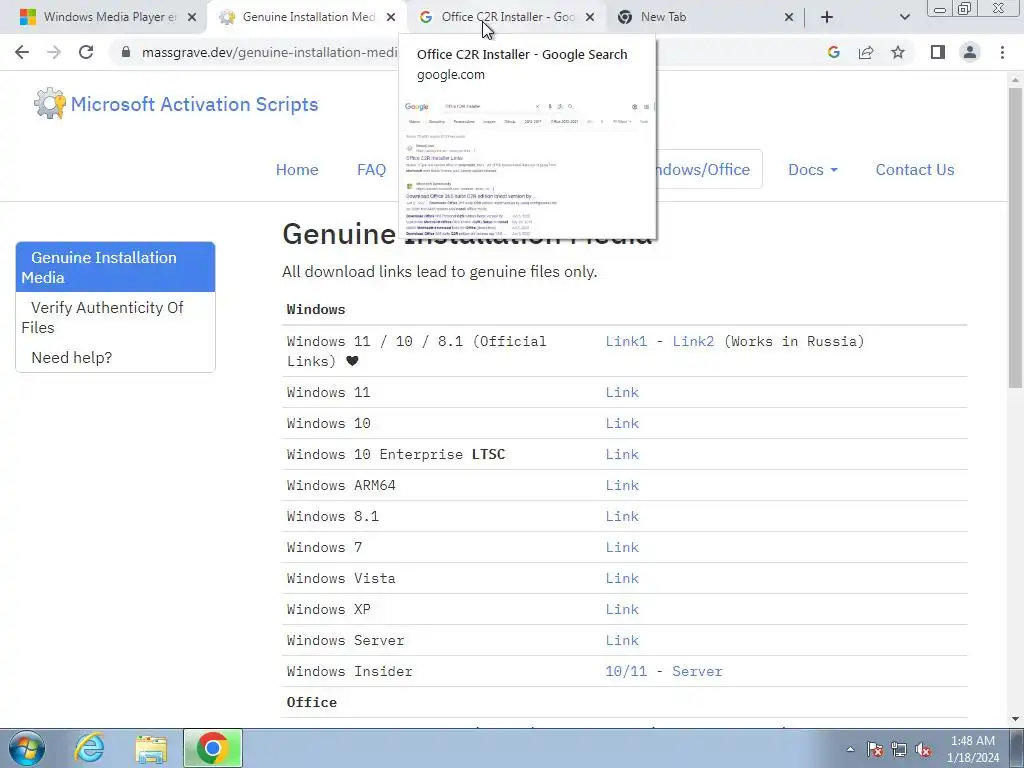This screenshot has height=768, width=1024.
Task: Open the Windows 10 download link
Action: tap(622, 423)
